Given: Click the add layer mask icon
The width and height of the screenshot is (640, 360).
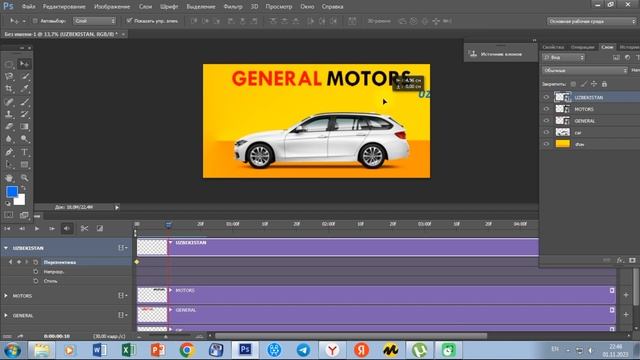Looking at the screenshot, I should click(x=632, y=260).
